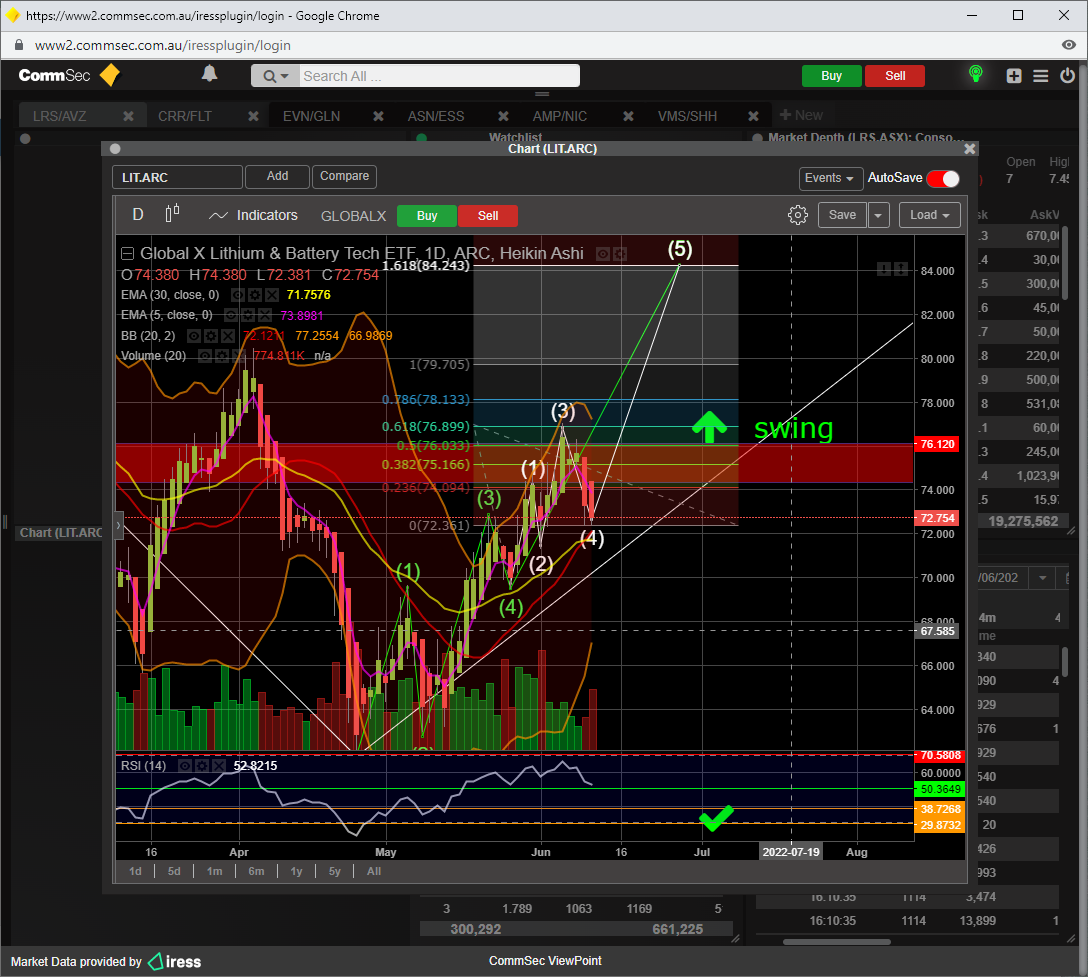This screenshot has height=977, width=1088.
Task: Add a new widget with the plus icon
Action: point(1014,76)
